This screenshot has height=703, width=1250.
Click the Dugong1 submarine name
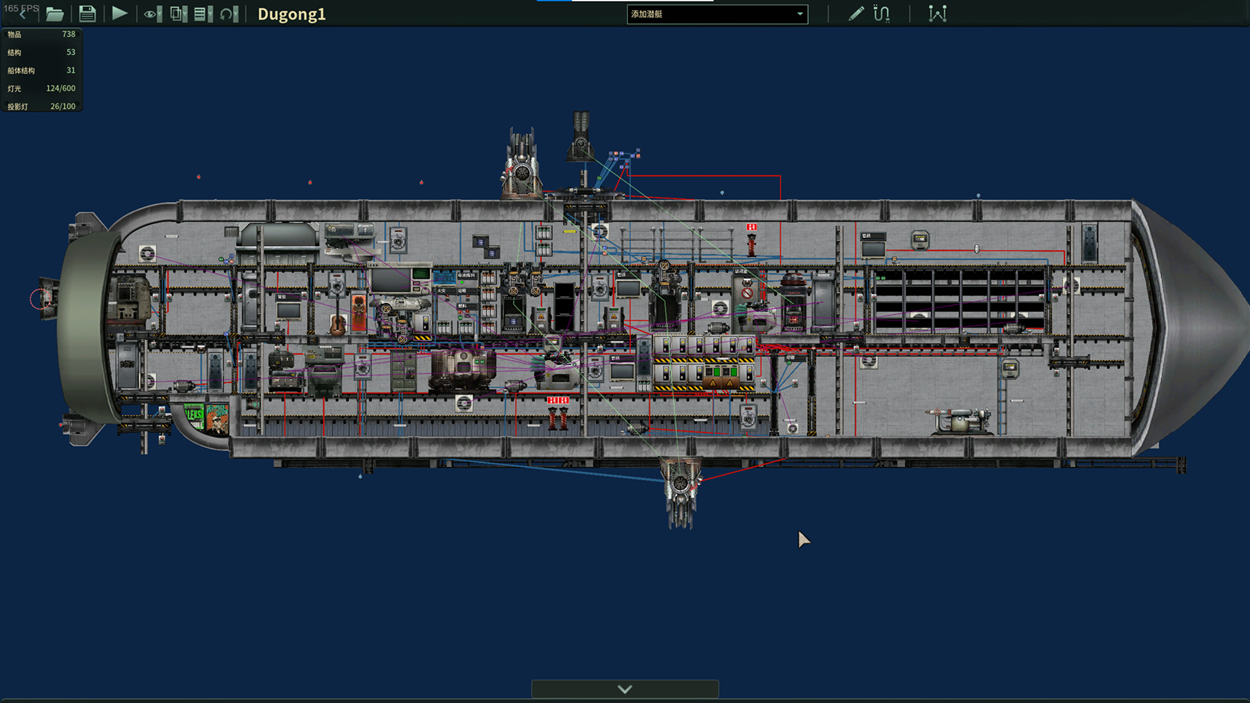292,14
